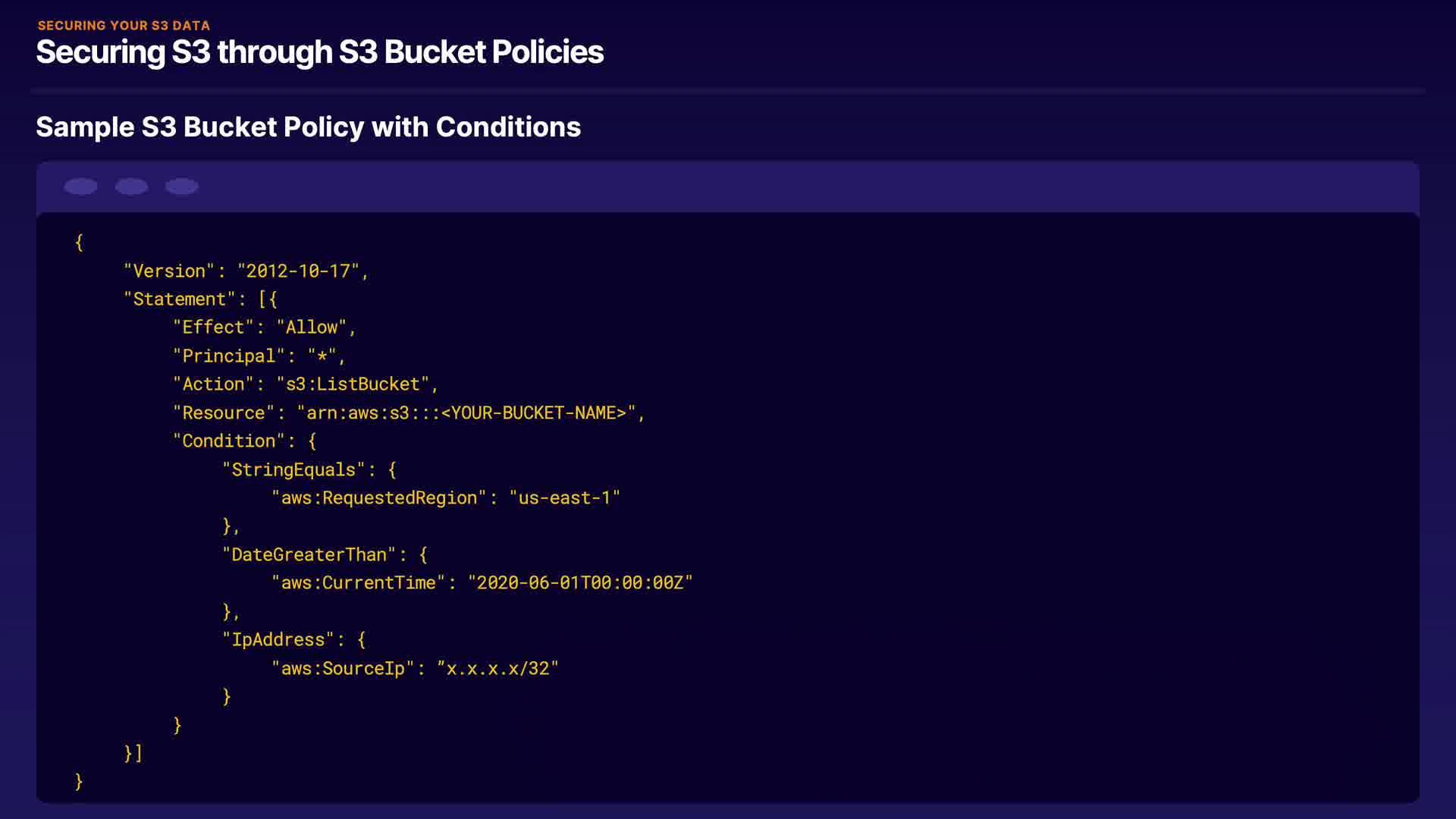Click the "us-east-1" region value
Image resolution: width=1456 pixels, height=819 pixels.
point(564,498)
